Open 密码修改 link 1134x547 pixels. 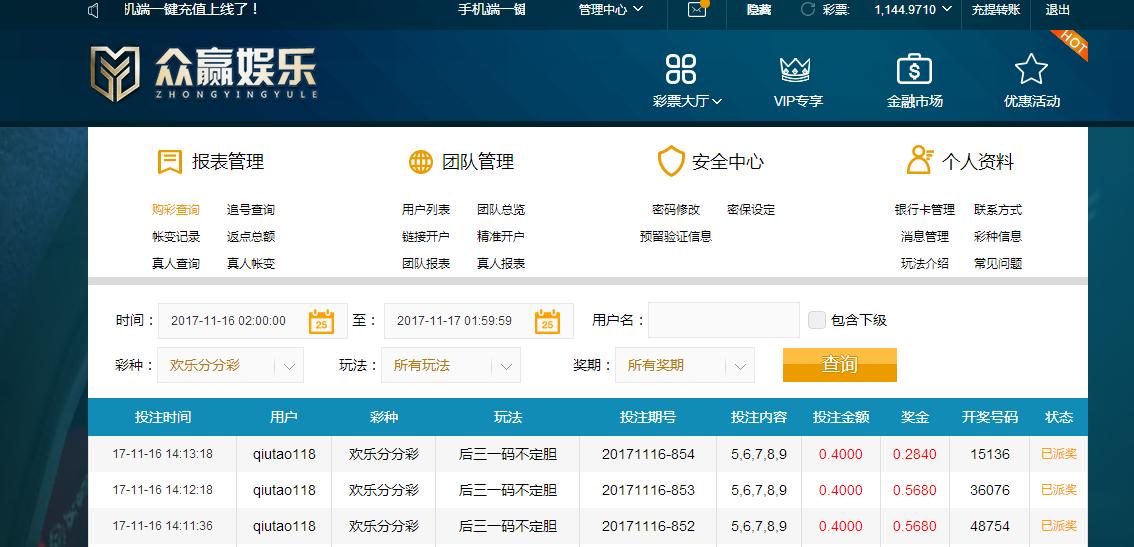pyautogui.click(x=676, y=210)
